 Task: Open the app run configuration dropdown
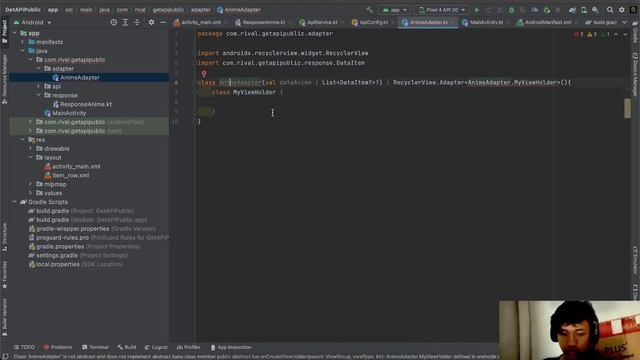click(394, 10)
